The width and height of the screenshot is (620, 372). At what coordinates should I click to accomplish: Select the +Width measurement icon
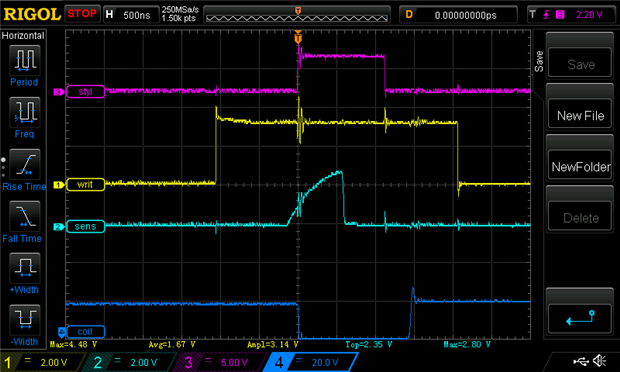tap(25, 268)
